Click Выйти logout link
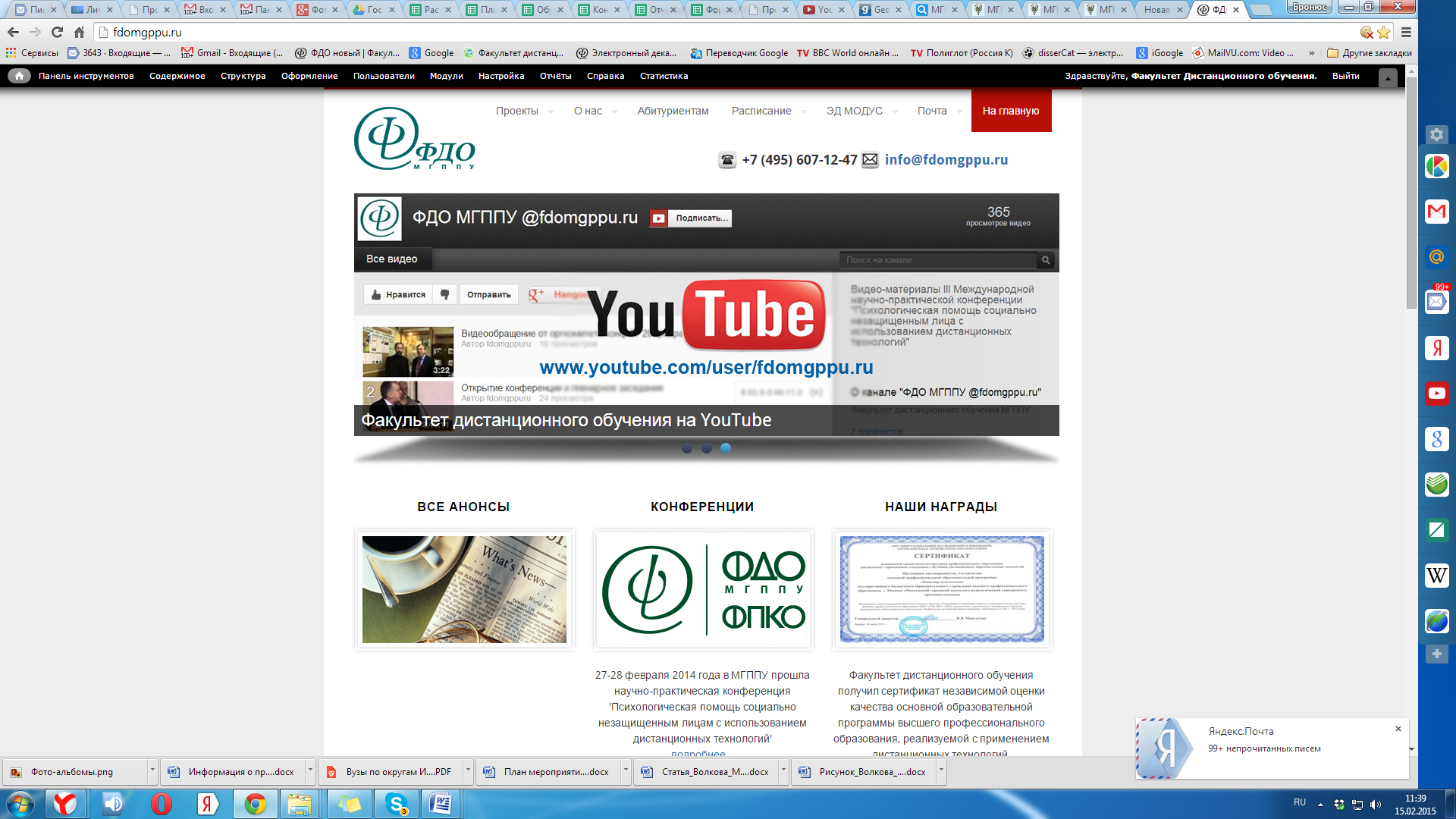 1345,76
